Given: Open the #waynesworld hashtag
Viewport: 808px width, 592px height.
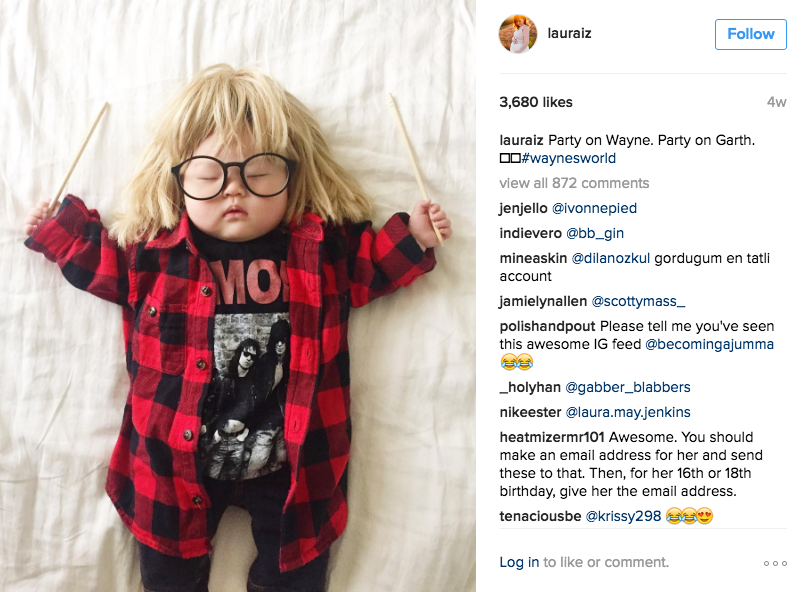Looking at the screenshot, I should click(568, 158).
